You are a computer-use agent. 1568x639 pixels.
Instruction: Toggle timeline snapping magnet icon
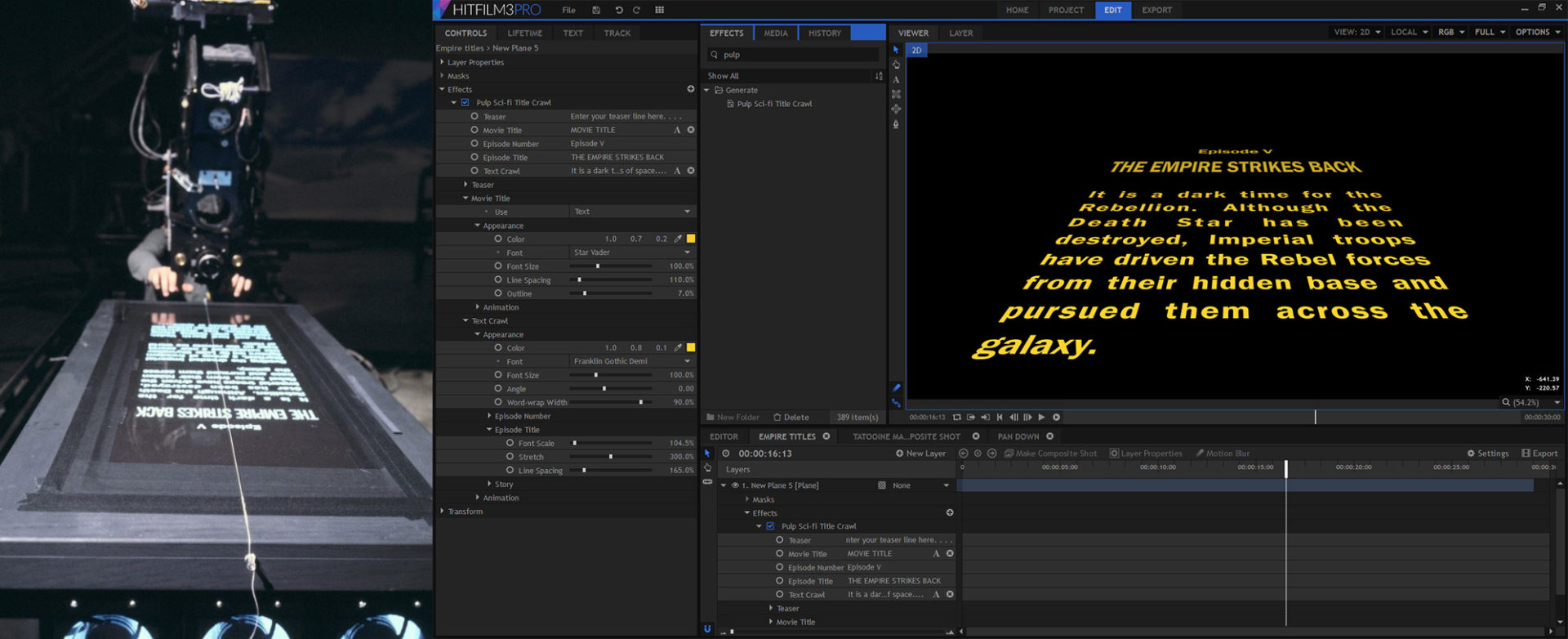coord(707,628)
